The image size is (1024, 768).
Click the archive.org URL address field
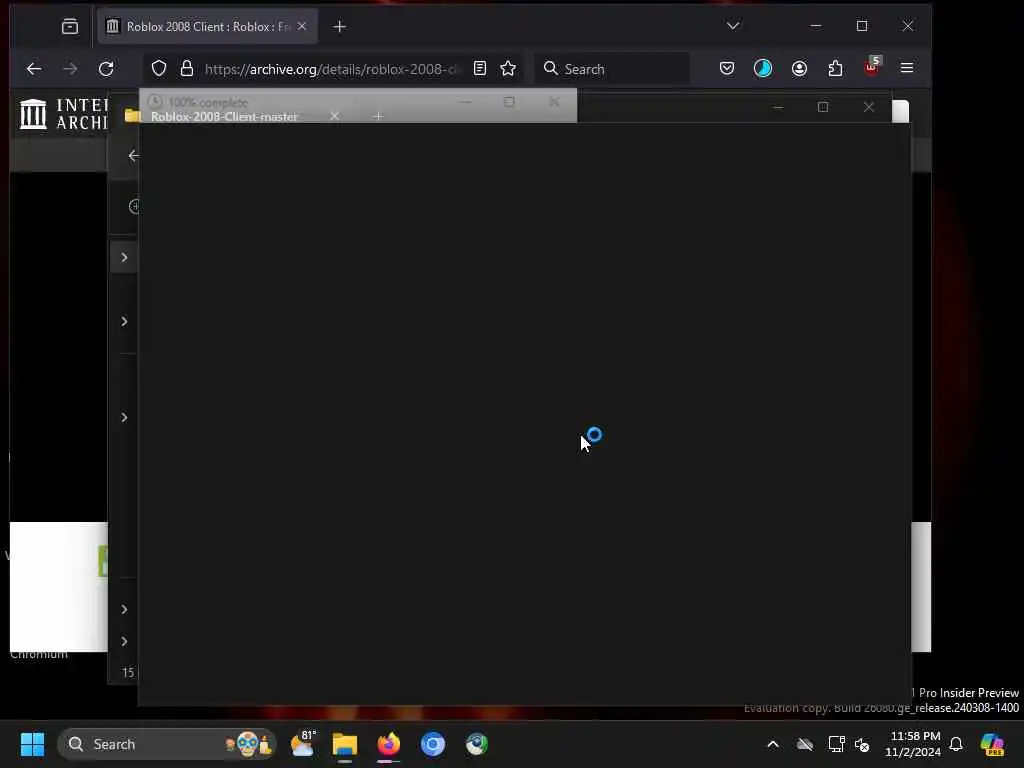pos(332,69)
